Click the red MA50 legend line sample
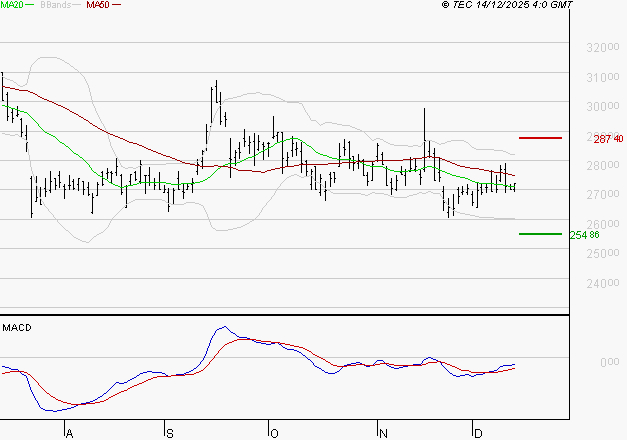Image resolution: width=627 pixels, height=440 pixels. (x=117, y=6)
